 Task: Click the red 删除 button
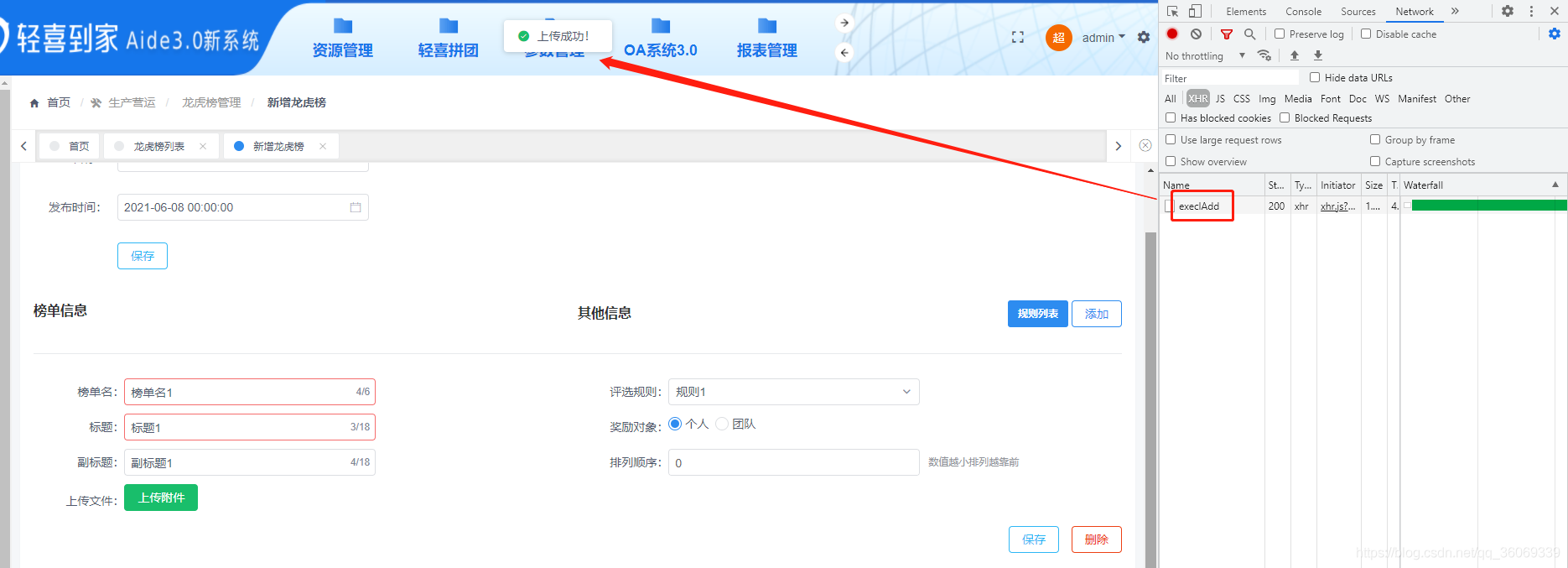pos(1097,539)
